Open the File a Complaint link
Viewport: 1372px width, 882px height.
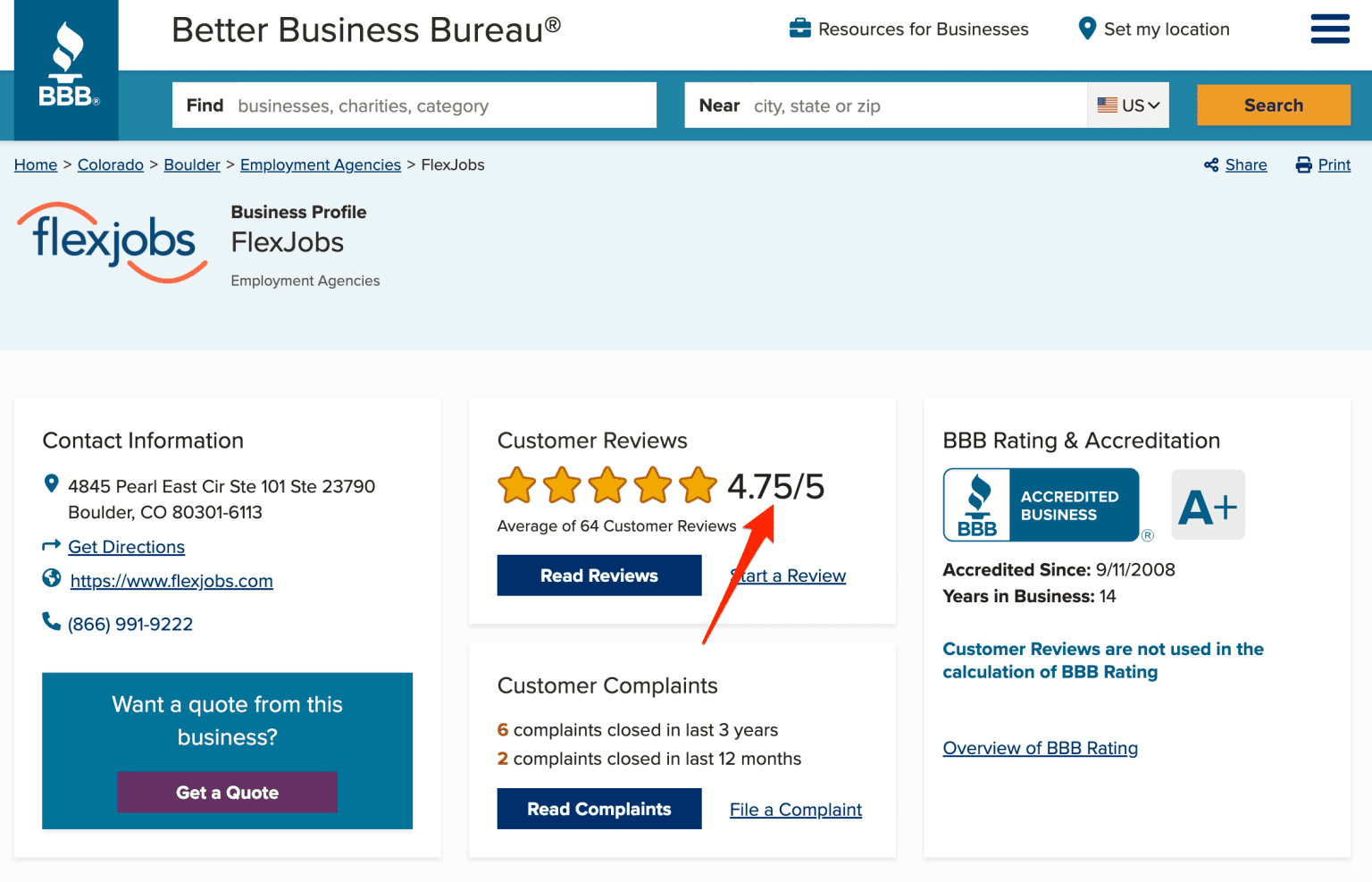(x=795, y=810)
